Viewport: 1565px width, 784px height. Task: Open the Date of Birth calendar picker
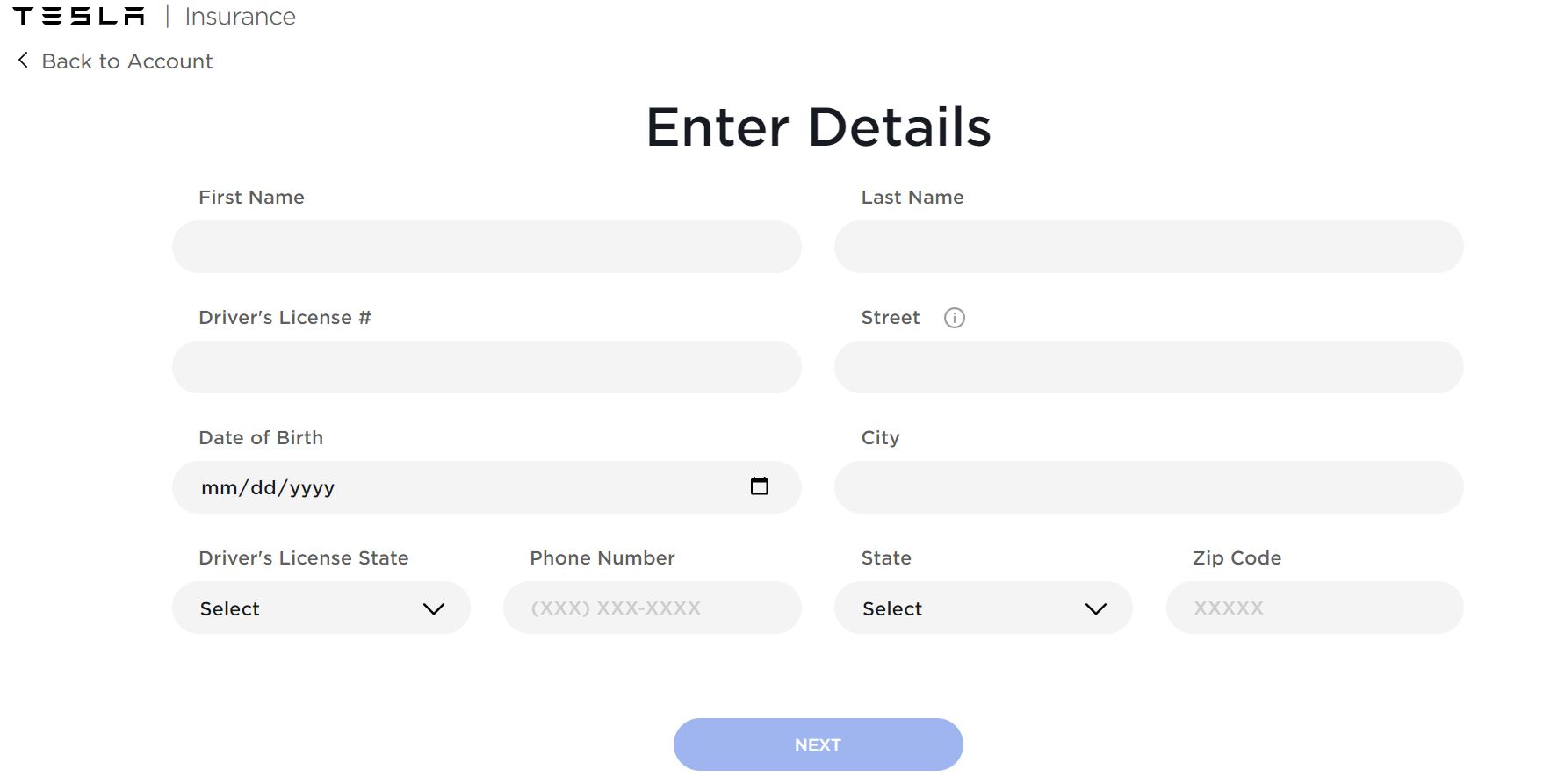click(x=760, y=486)
